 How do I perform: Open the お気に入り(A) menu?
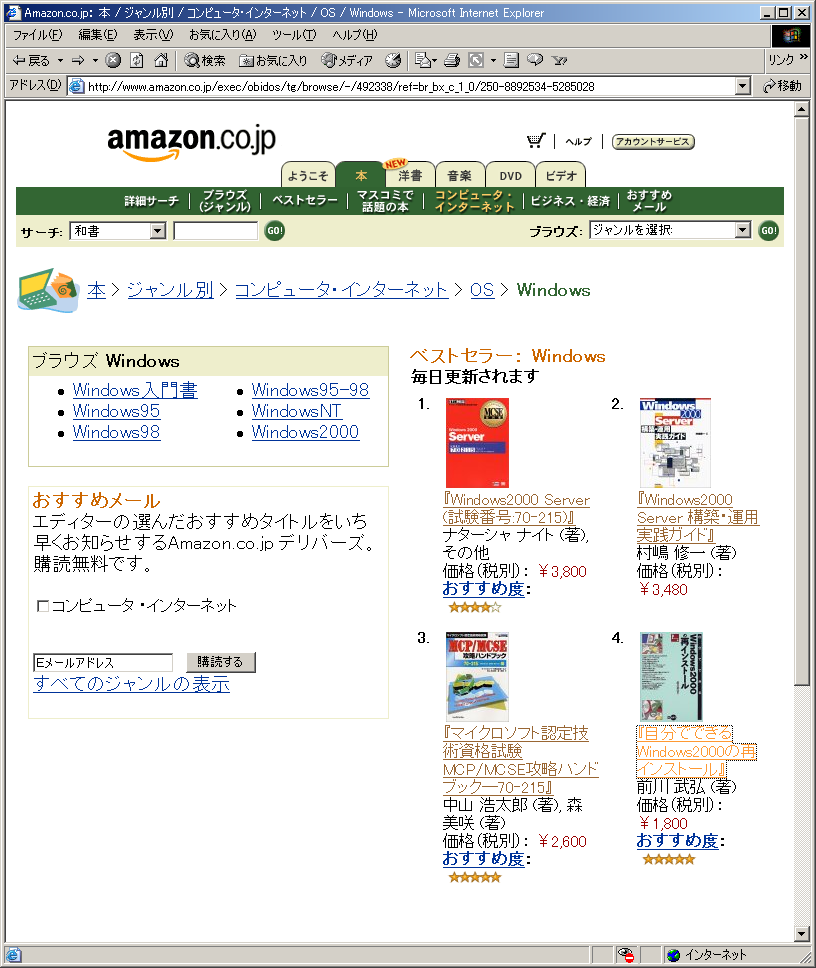222,35
